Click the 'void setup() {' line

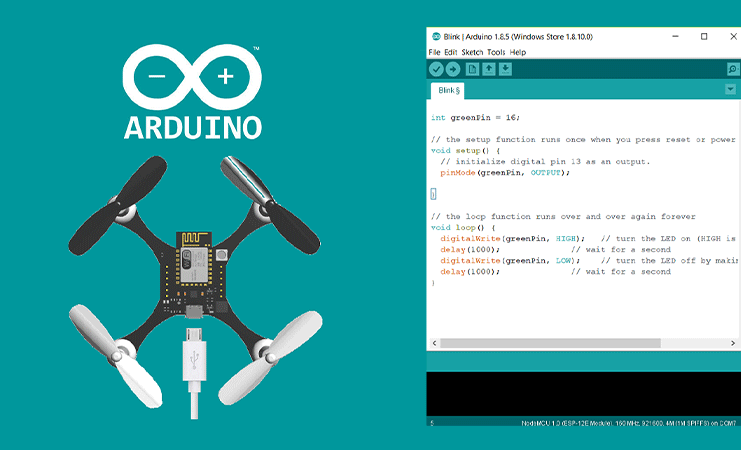465,151
